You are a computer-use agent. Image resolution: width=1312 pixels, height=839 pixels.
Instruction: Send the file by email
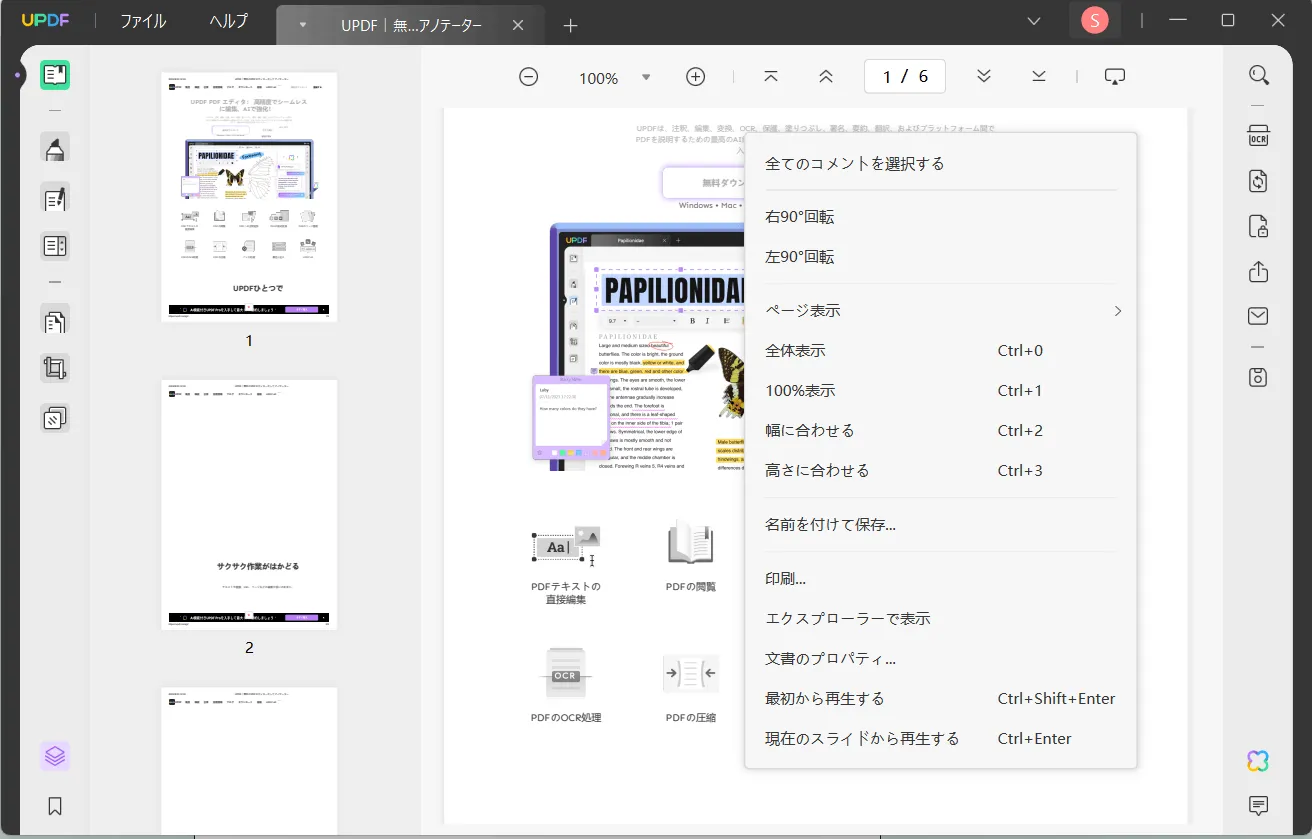[x=1259, y=317]
